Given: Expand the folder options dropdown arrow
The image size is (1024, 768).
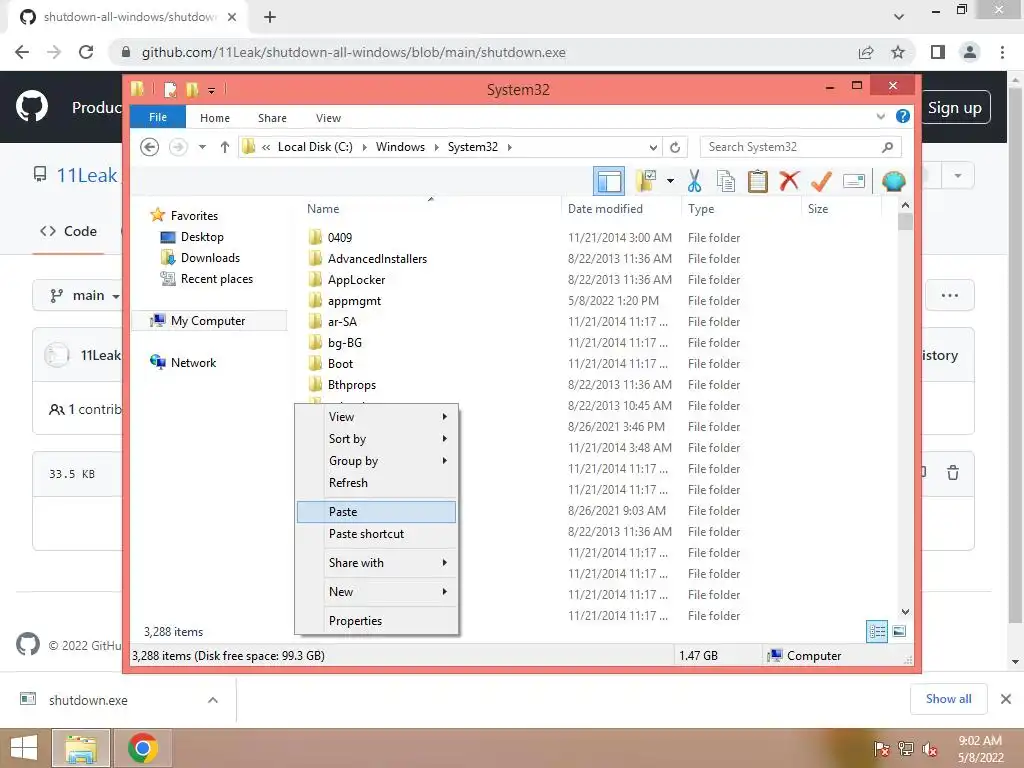Looking at the screenshot, I should click(670, 181).
